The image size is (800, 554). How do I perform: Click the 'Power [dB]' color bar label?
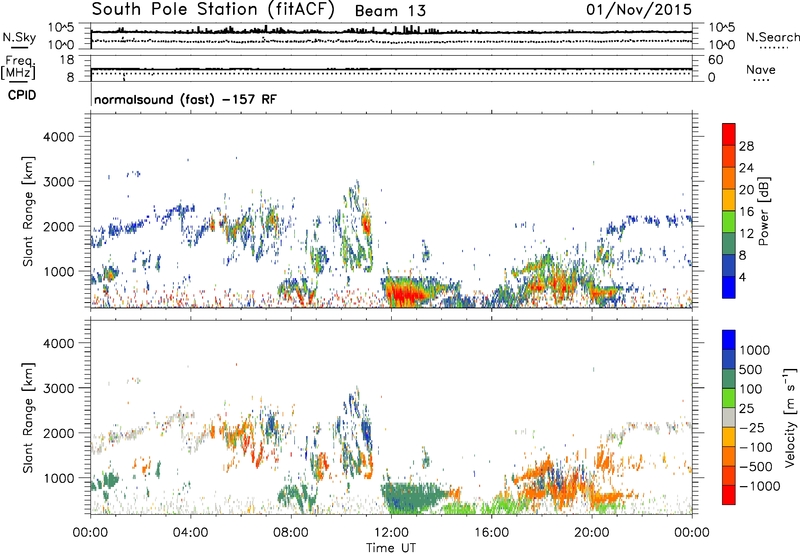tap(763, 211)
